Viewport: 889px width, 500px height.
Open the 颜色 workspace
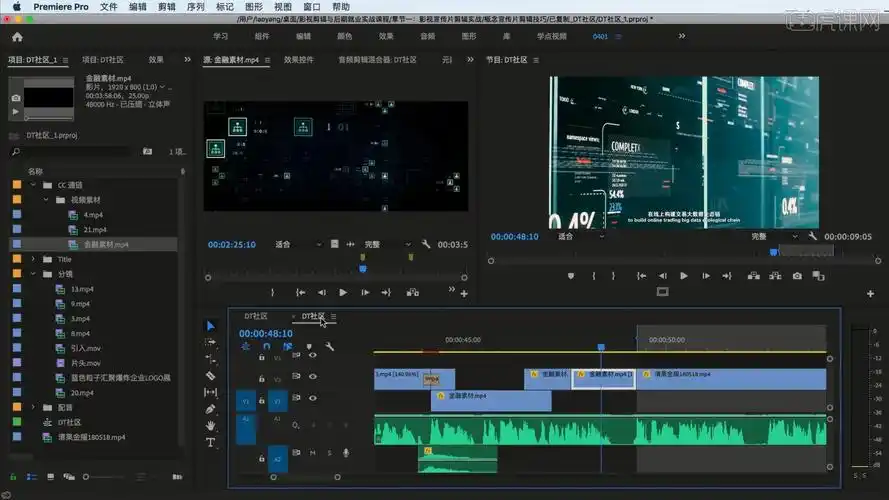344,36
